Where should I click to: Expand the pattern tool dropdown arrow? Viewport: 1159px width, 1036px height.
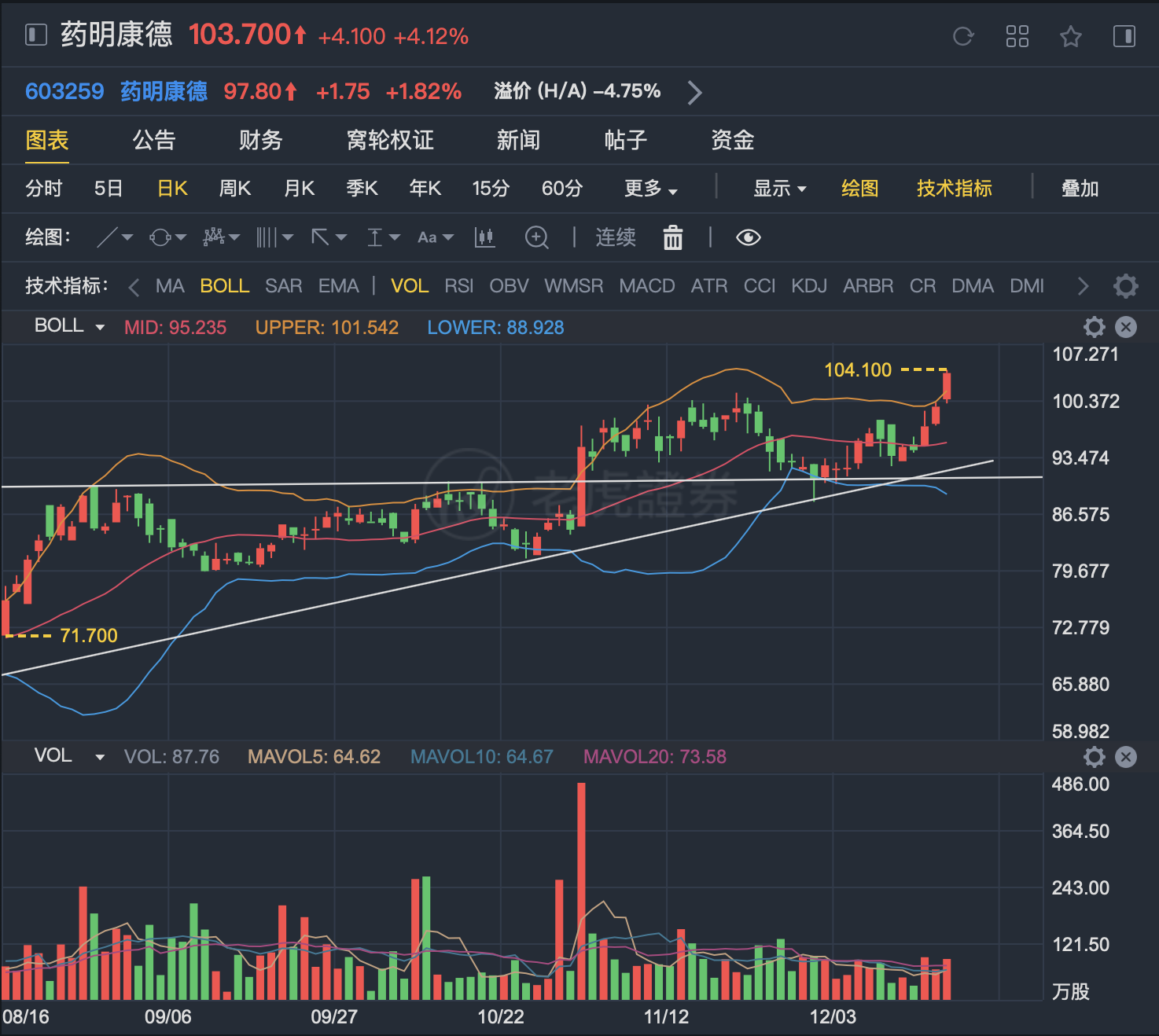(x=234, y=237)
